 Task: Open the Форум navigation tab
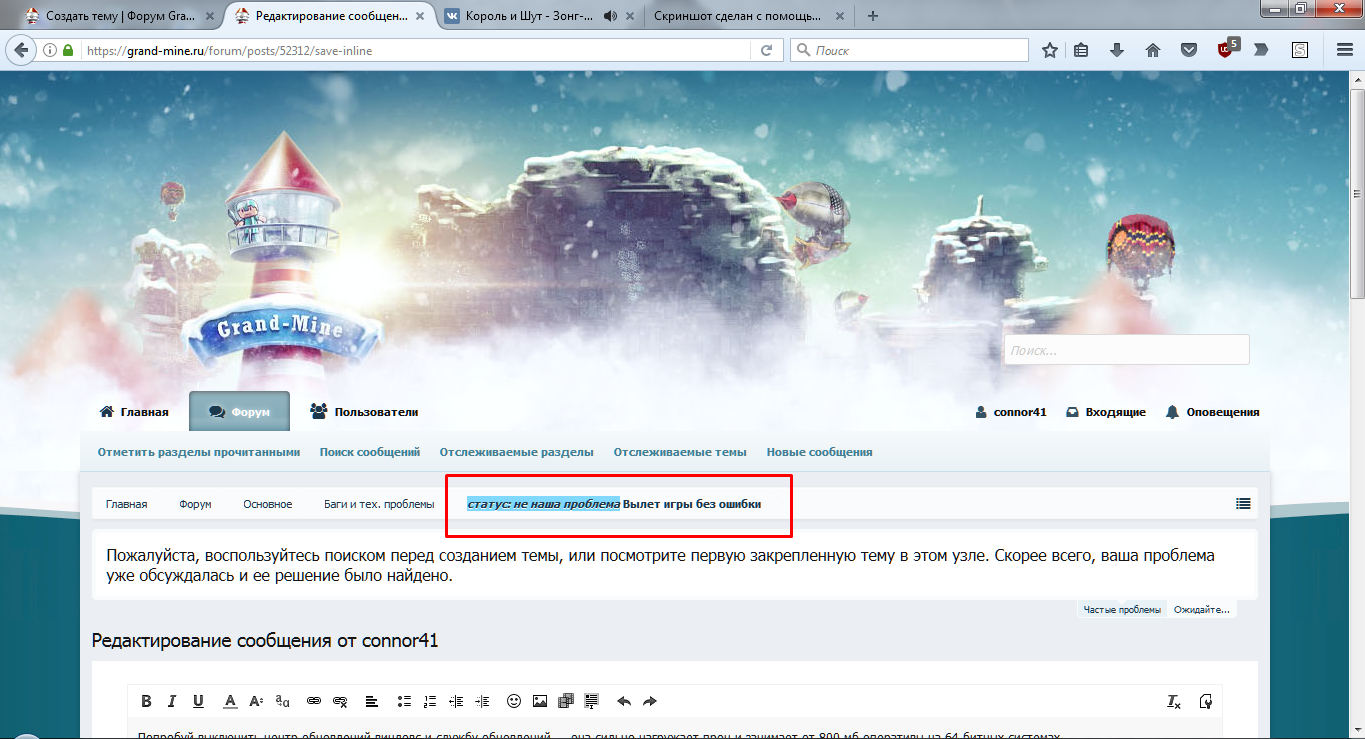(x=239, y=412)
